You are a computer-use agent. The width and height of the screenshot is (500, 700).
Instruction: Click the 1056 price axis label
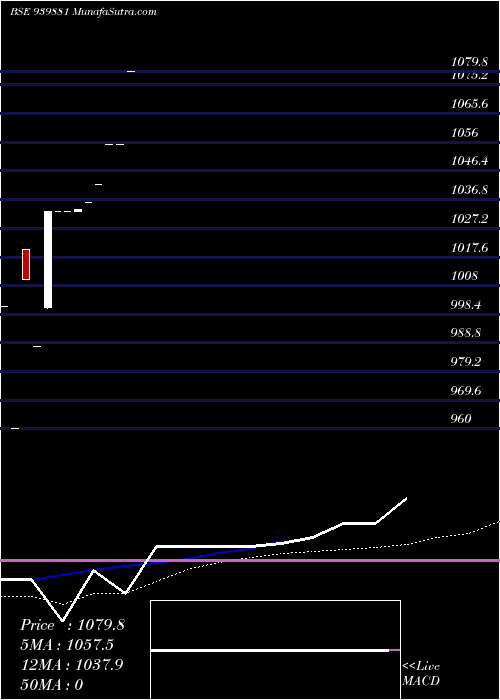click(x=464, y=133)
